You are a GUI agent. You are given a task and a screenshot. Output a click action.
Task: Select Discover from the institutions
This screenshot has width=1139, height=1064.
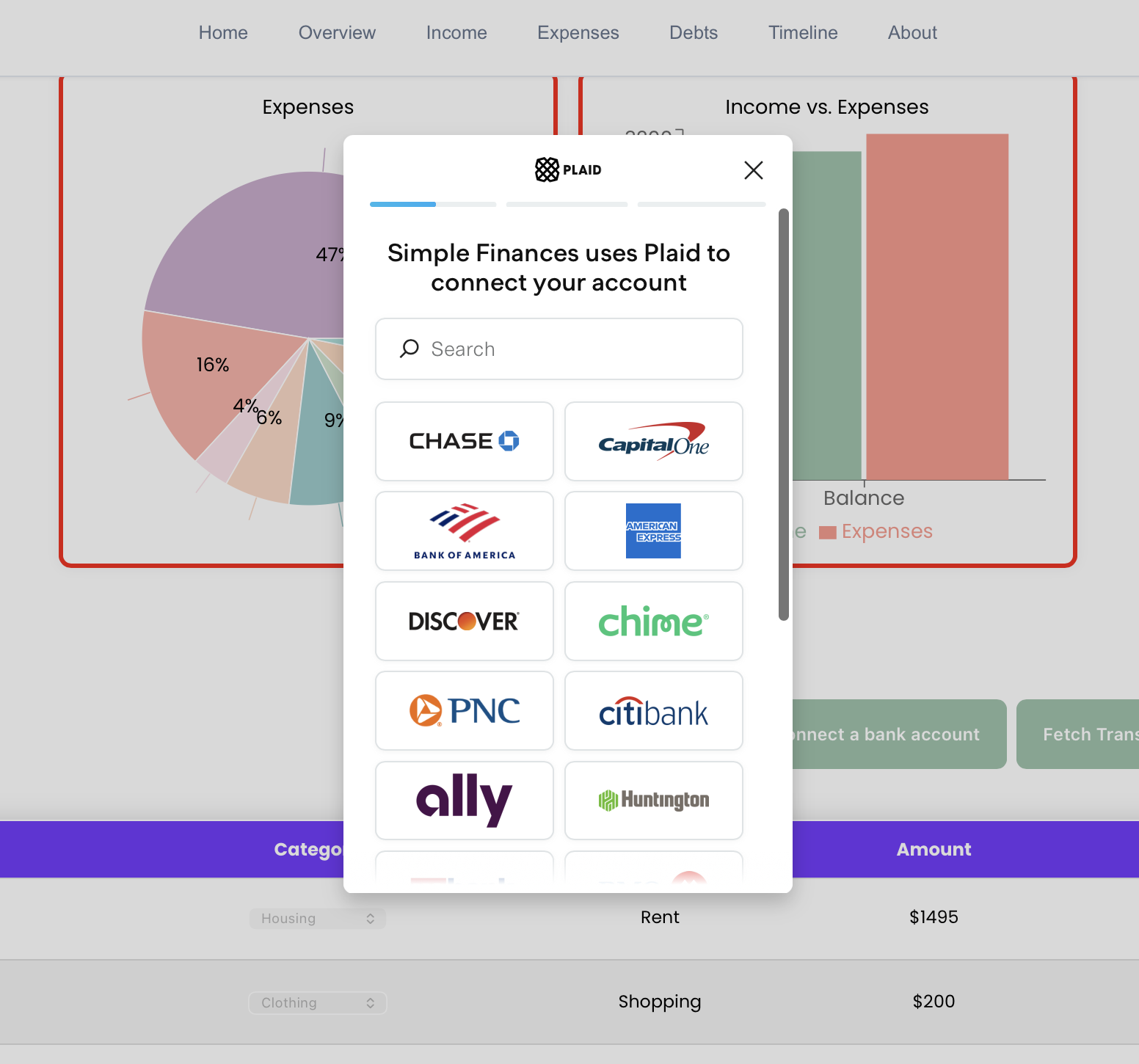(464, 621)
